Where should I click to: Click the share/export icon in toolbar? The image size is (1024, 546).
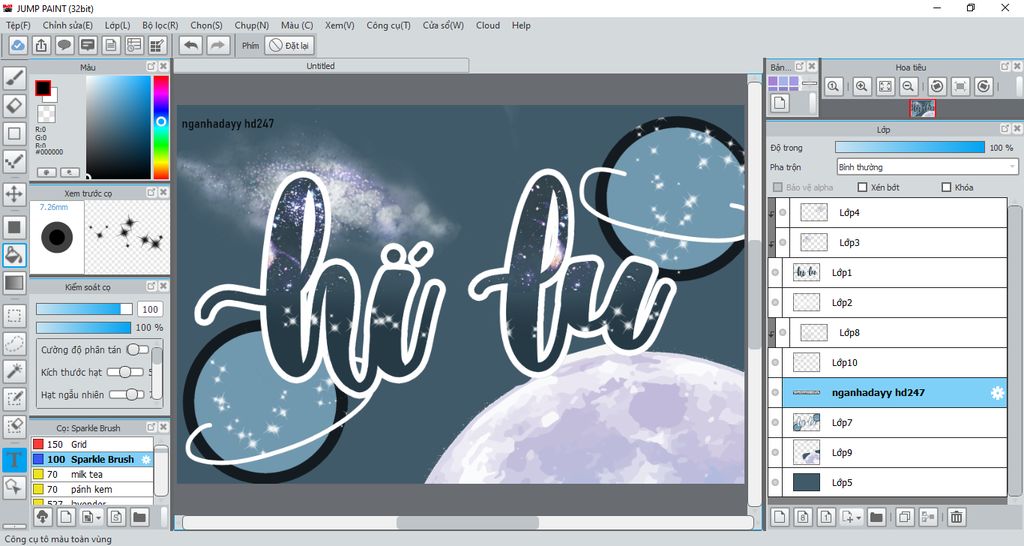click(x=41, y=45)
